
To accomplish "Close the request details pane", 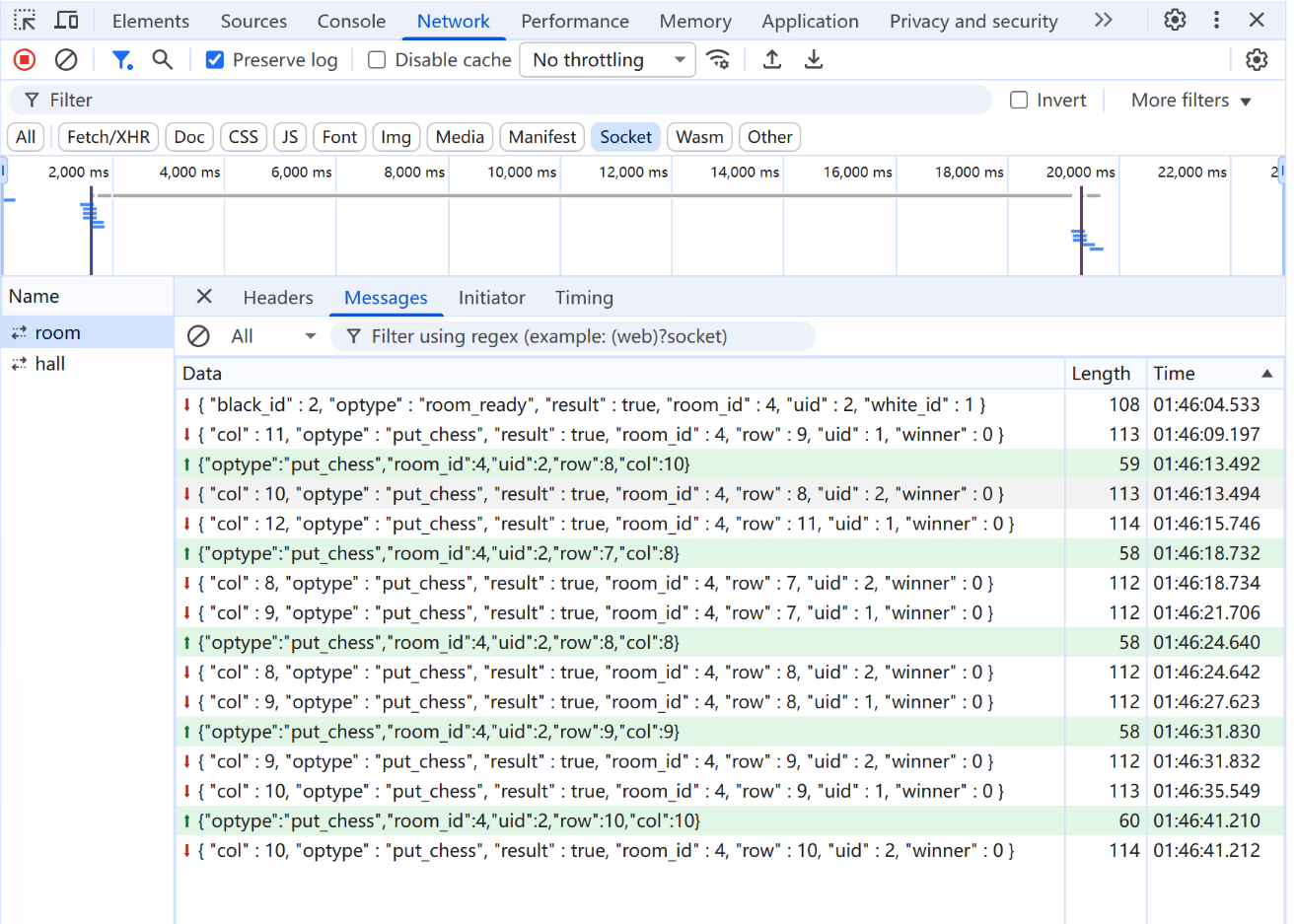I will coord(204,297).
